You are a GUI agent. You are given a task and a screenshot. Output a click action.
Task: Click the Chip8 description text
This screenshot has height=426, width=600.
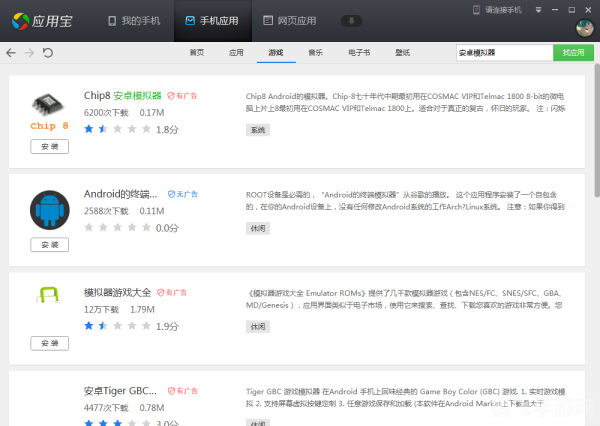click(405, 102)
